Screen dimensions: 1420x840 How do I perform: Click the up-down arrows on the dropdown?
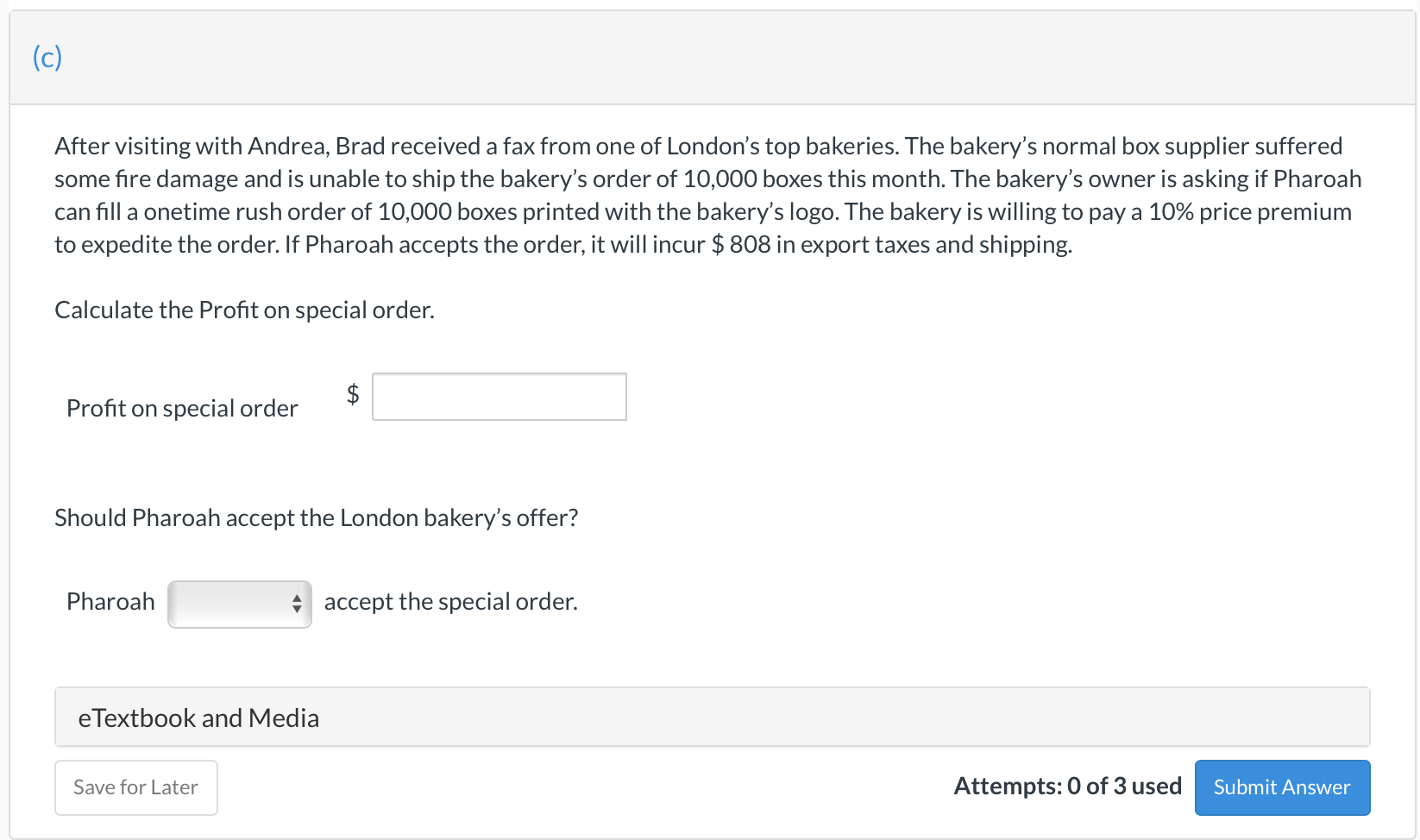point(297,604)
